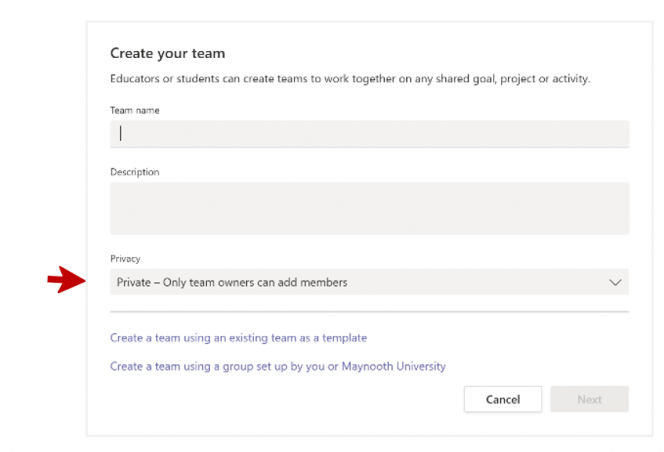
Task: Cancel the team creation dialog
Action: pos(503,399)
